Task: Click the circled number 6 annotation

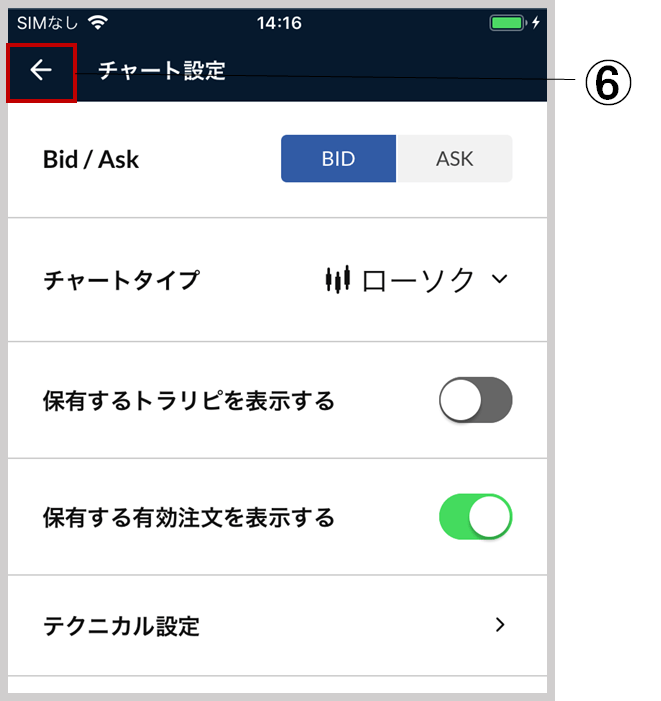Action: coord(608,83)
